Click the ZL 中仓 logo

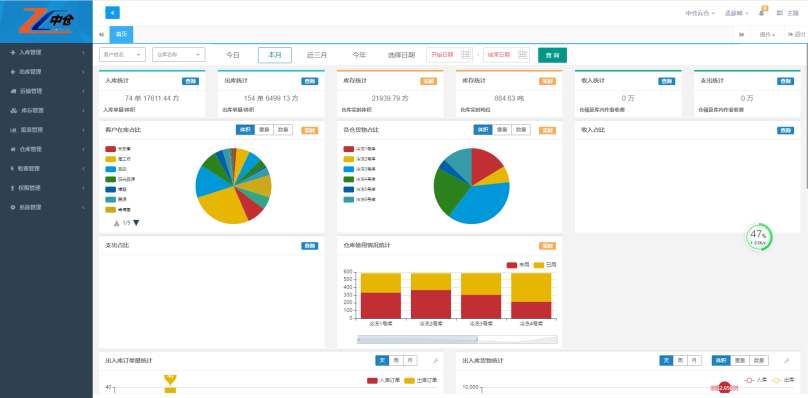[x=46, y=22]
